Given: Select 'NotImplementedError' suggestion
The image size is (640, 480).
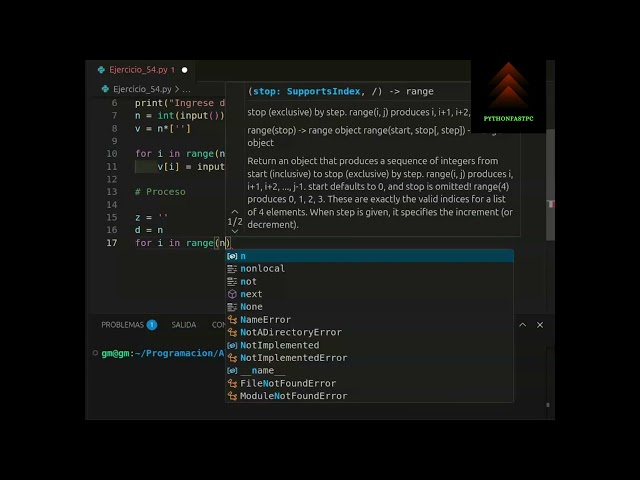Looking at the screenshot, I should click(x=369, y=358).
